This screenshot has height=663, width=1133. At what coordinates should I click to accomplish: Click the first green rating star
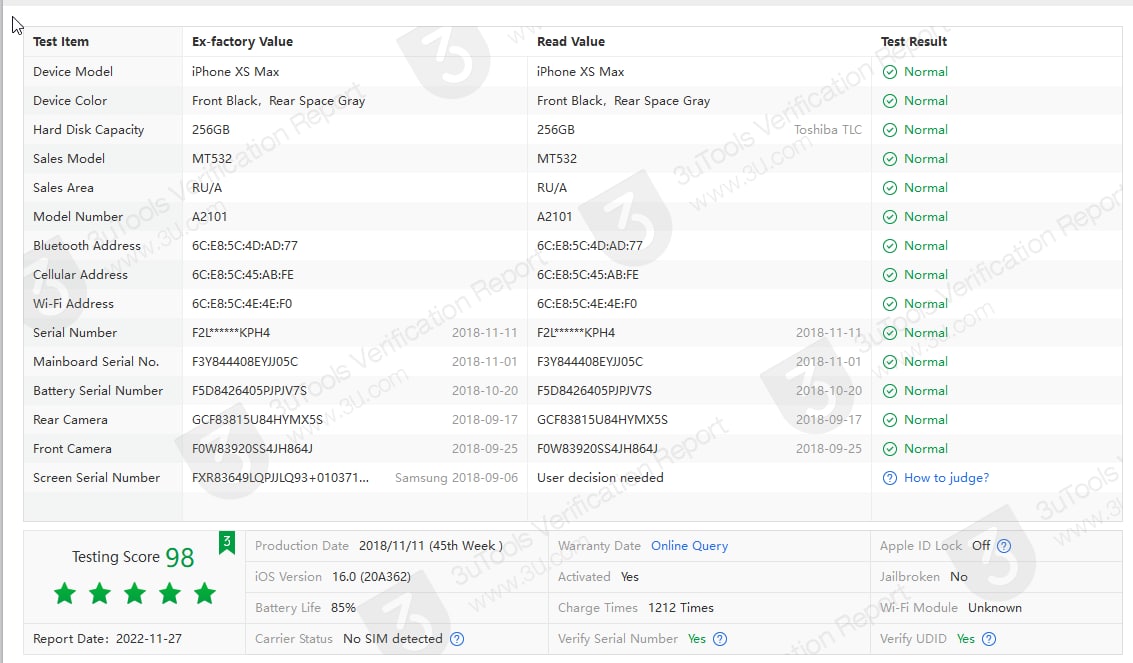click(65, 594)
